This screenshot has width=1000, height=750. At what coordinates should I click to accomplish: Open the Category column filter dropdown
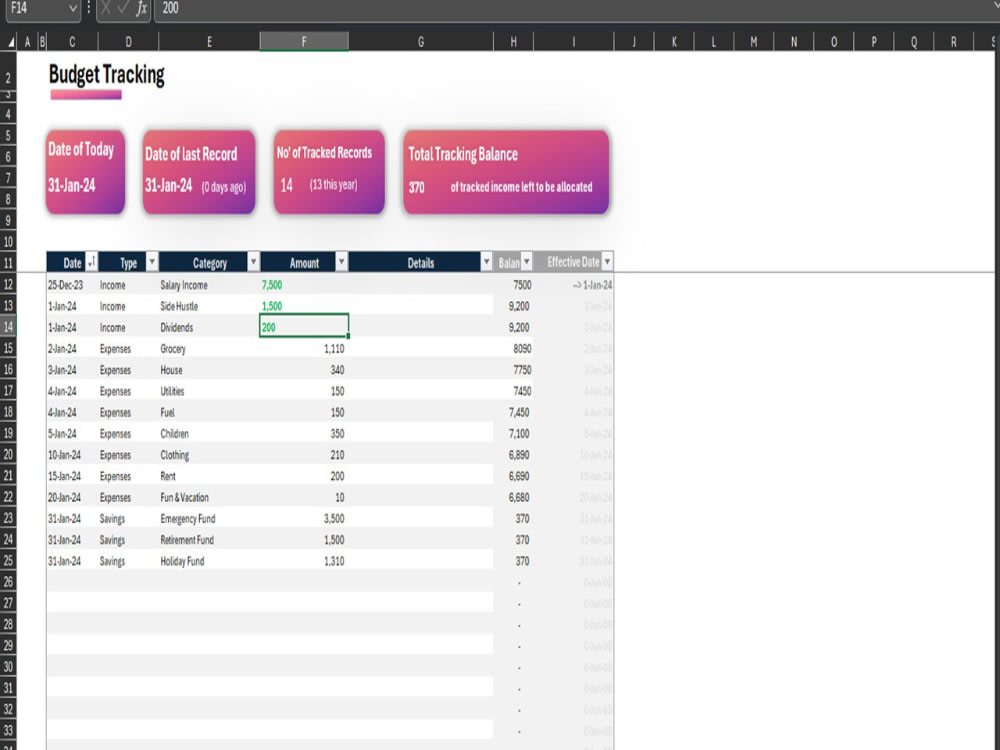click(253, 262)
